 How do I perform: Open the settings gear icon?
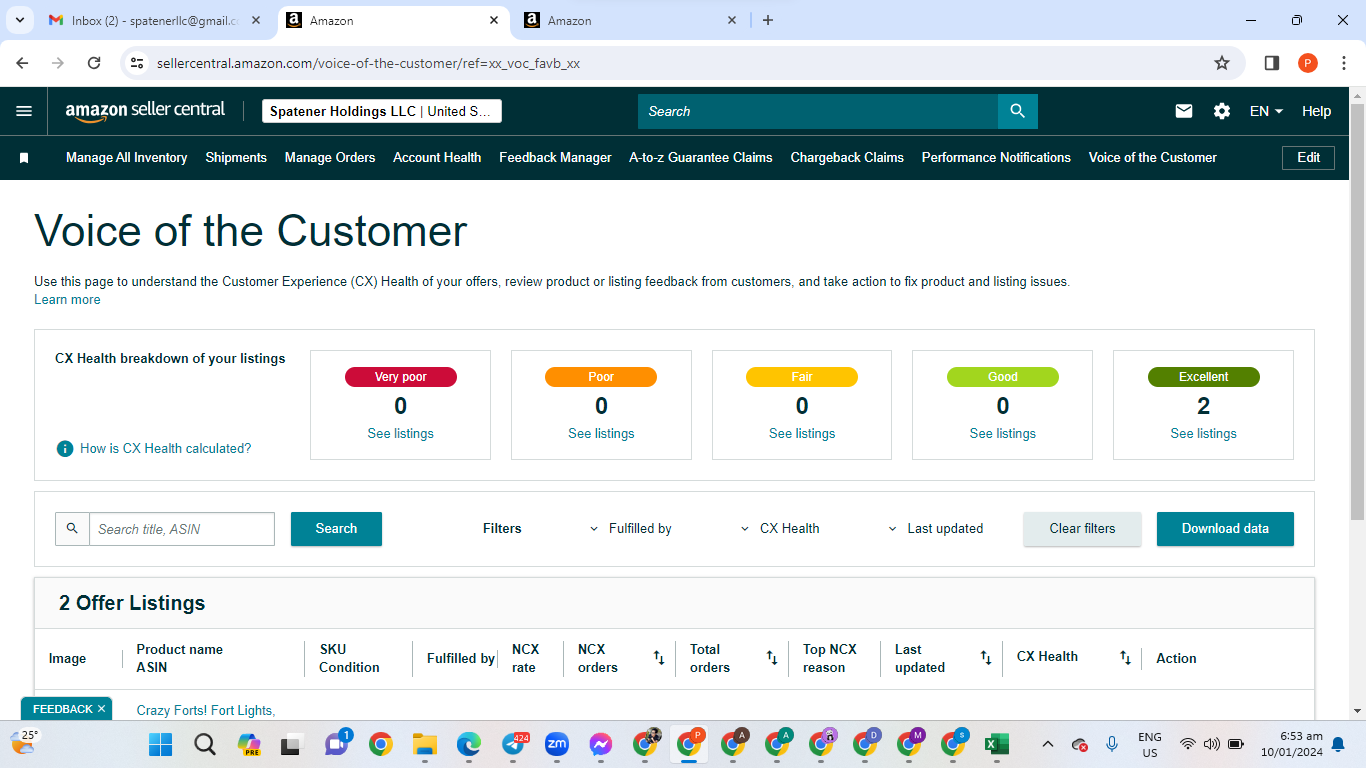[x=1222, y=111]
